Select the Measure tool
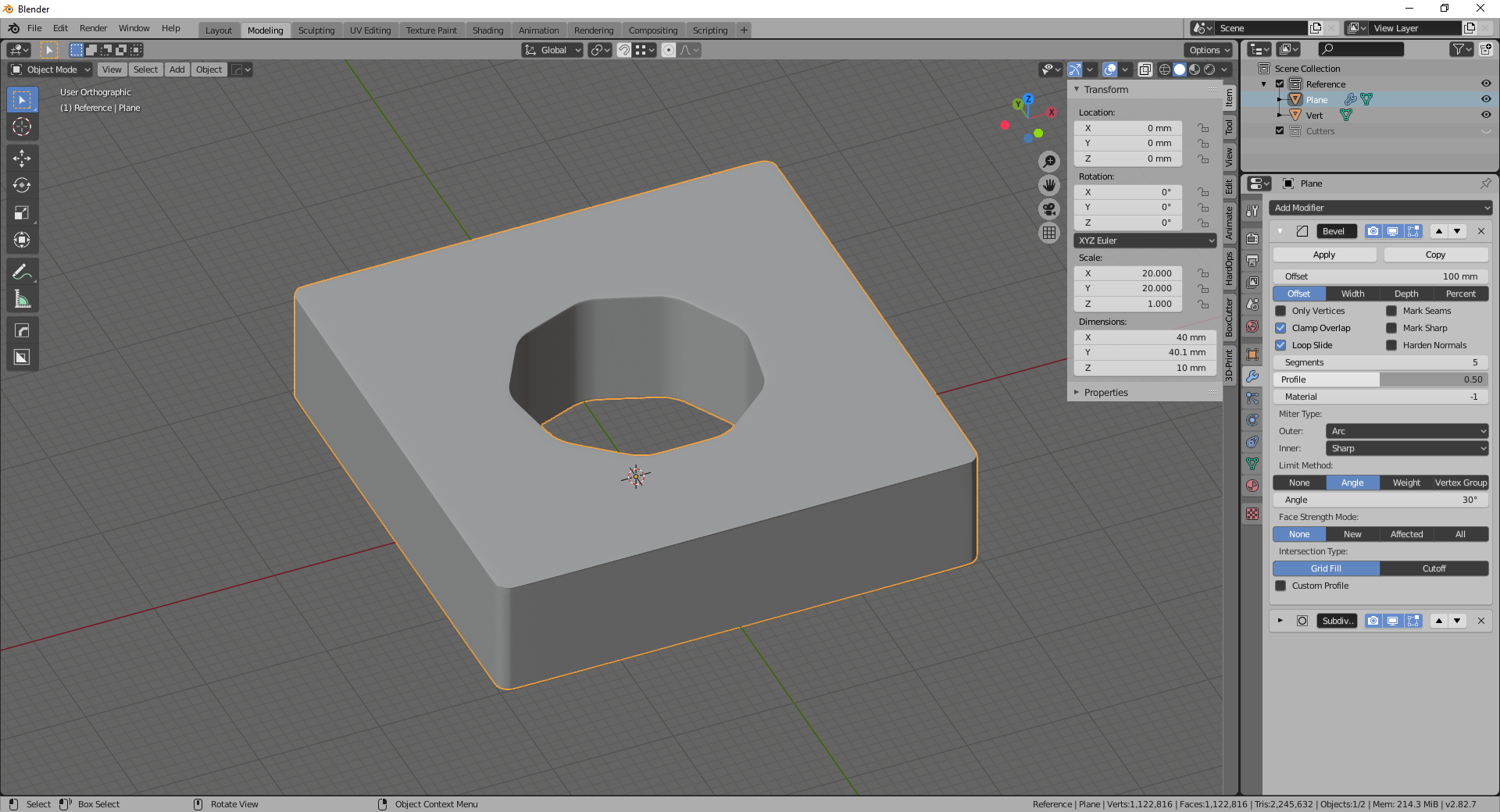The width and height of the screenshot is (1500, 812). [22, 299]
